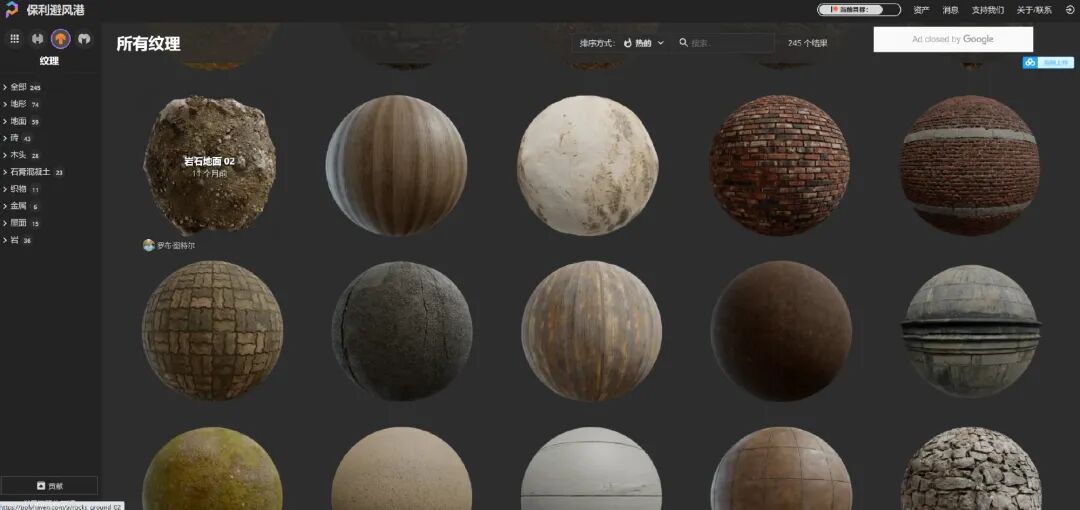
Task: Expand the 石膏混凝土 23 category
Action: click(33, 172)
